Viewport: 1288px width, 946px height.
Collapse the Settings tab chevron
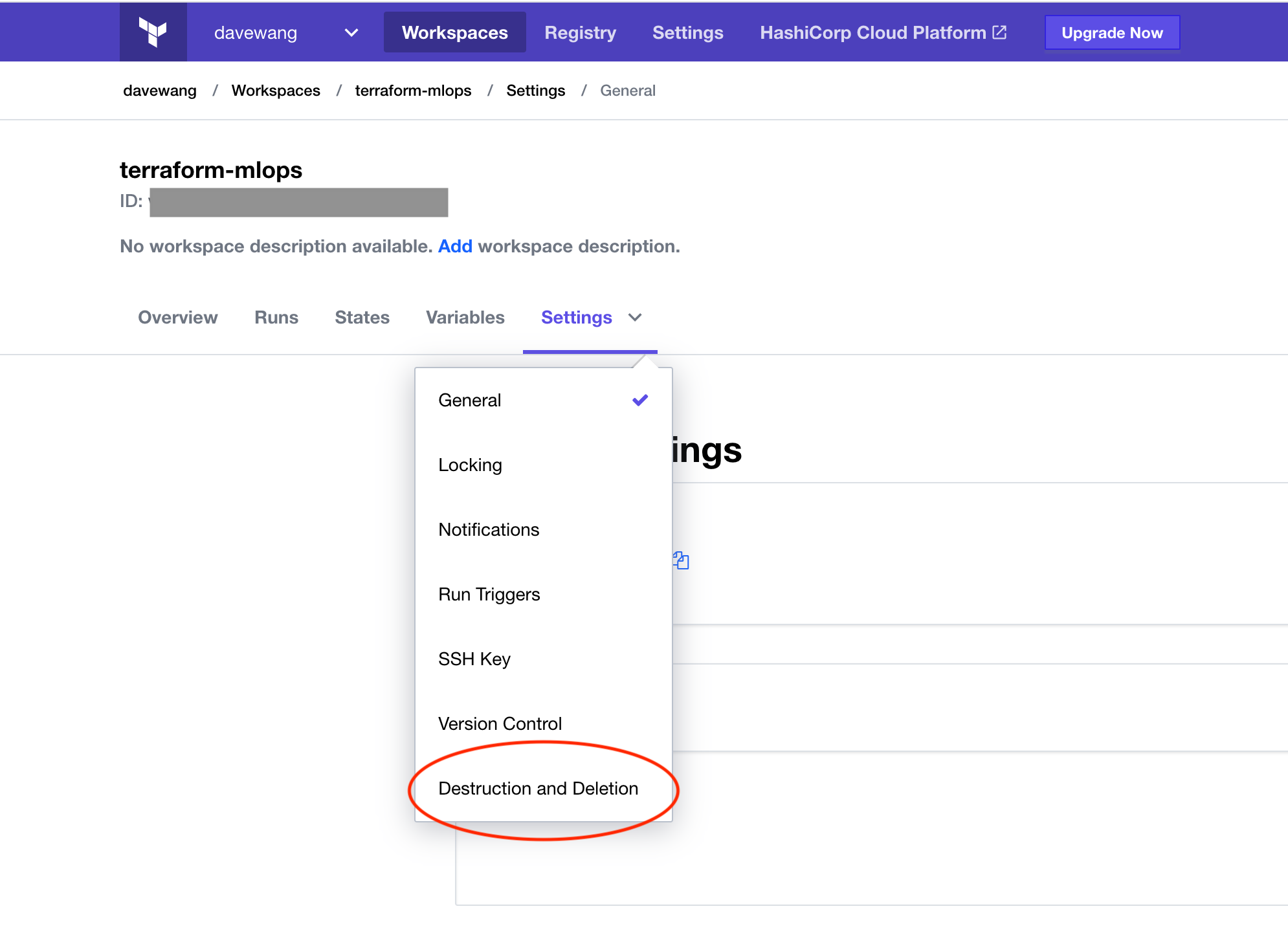636,317
